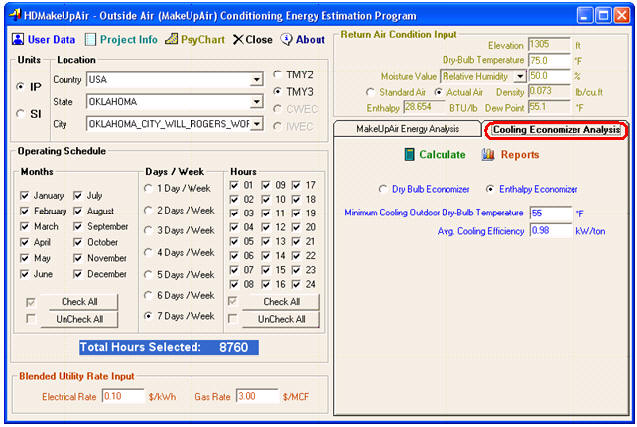The height and width of the screenshot is (427, 637).
Task: Open the Country dropdown showing USA
Action: (256, 80)
